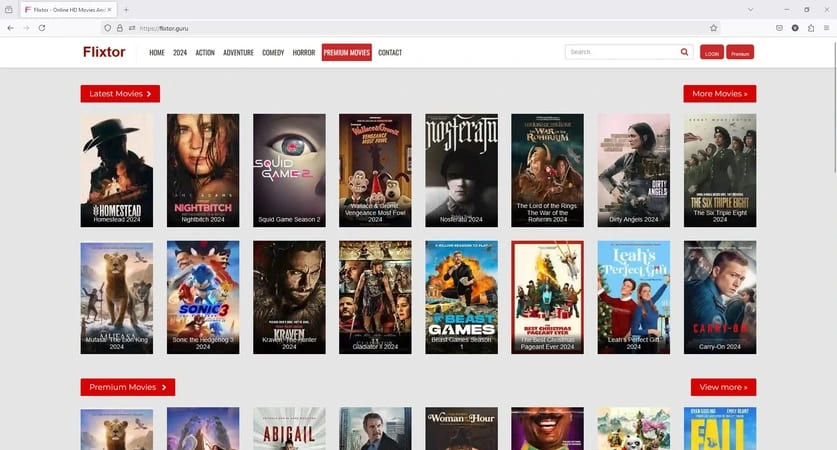Viewport: 837px width, 450px height.
Task: Go back using the browser back arrow
Action: tap(10, 28)
